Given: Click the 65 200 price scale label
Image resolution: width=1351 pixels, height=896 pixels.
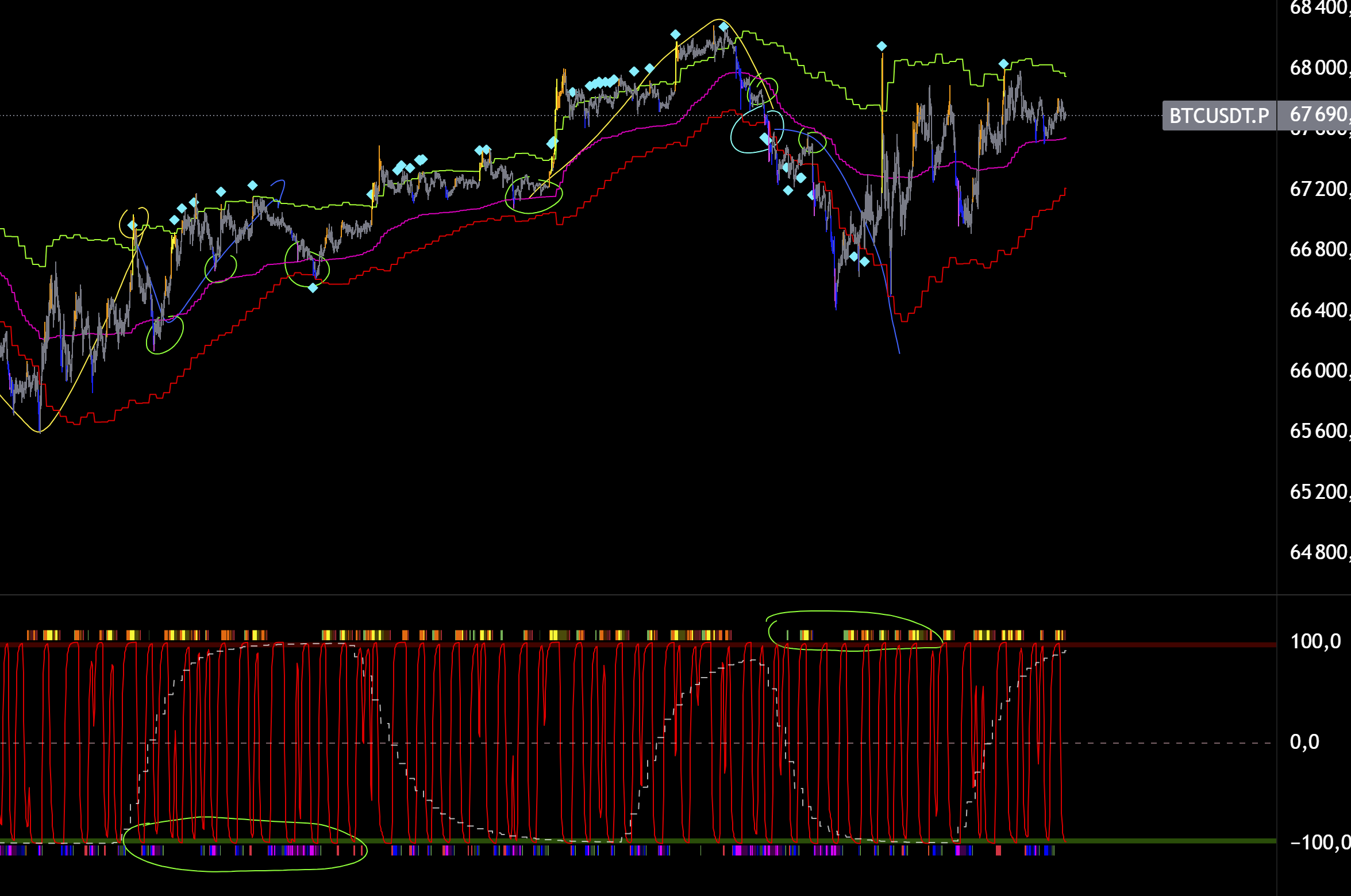Looking at the screenshot, I should tap(1318, 492).
